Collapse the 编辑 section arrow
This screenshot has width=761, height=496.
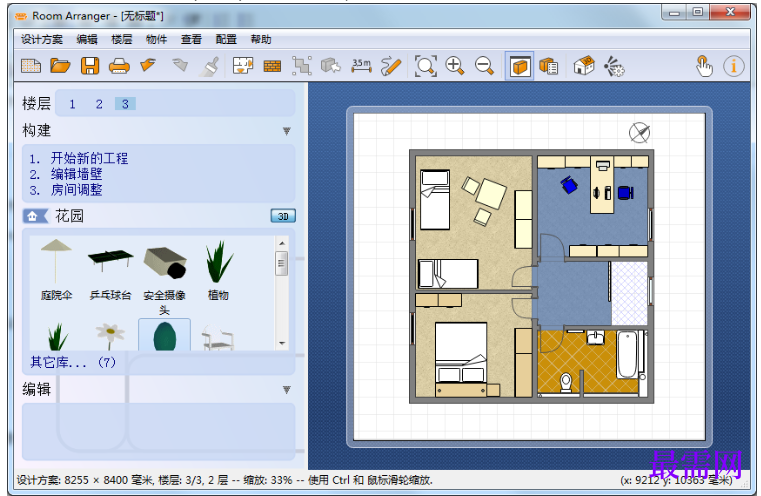[x=287, y=389]
